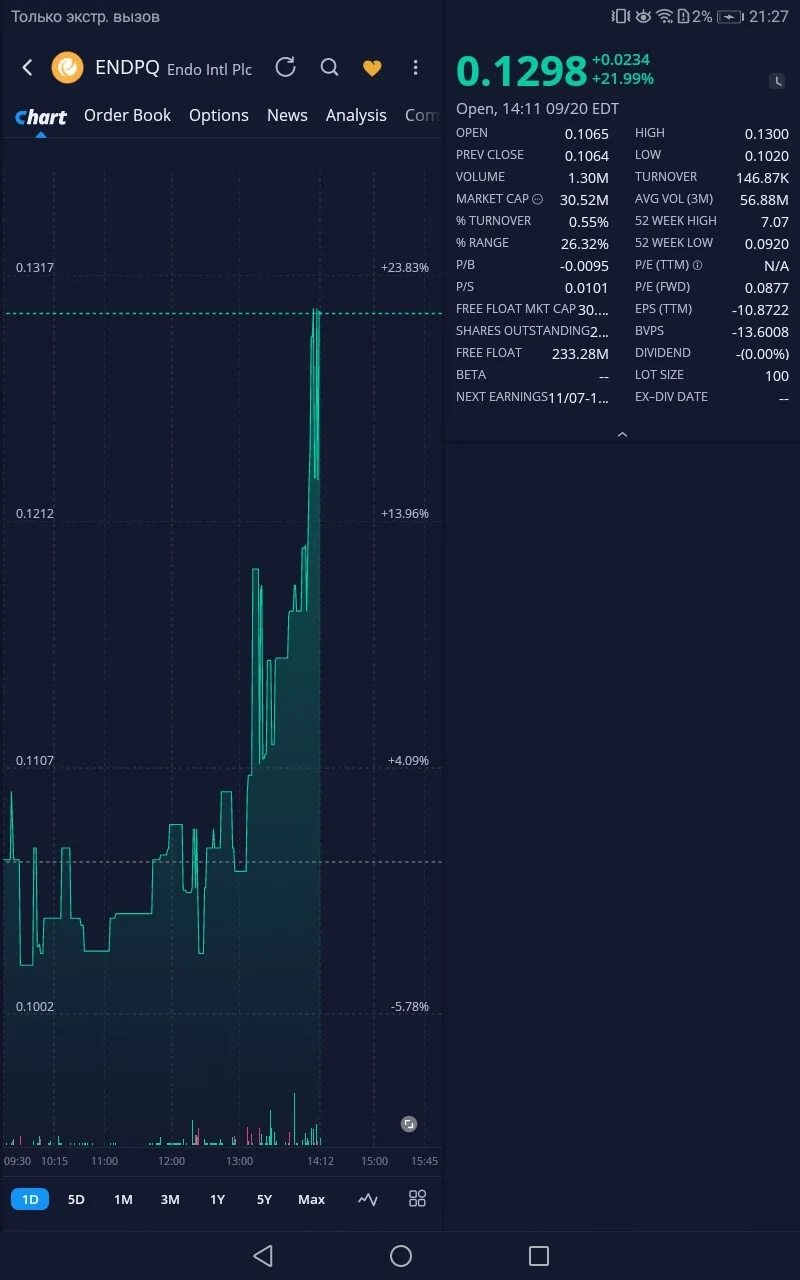
Task: Open the search magnifier icon
Action: pyautogui.click(x=329, y=67)
